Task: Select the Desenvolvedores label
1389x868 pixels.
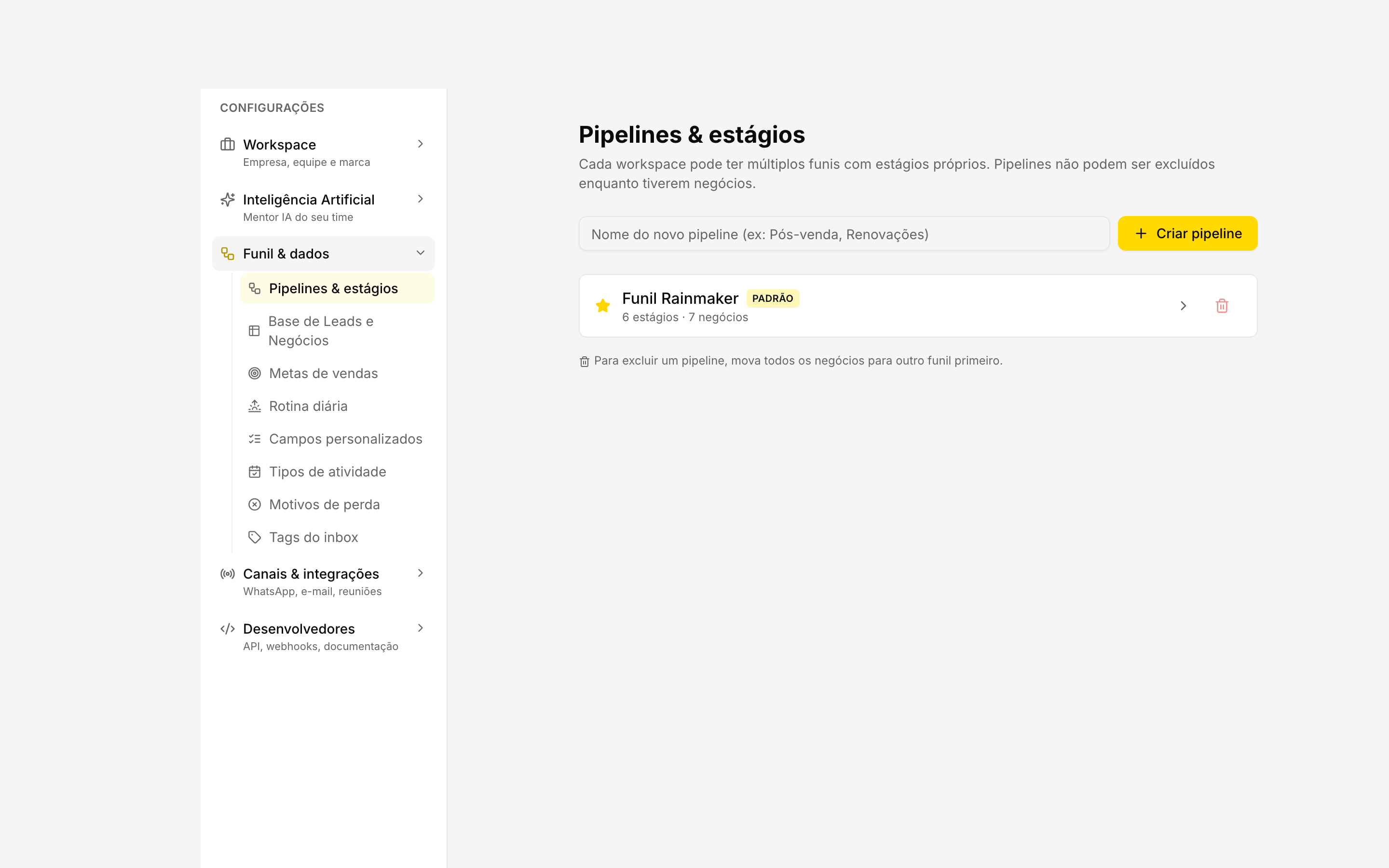Action: coord(299,629)
